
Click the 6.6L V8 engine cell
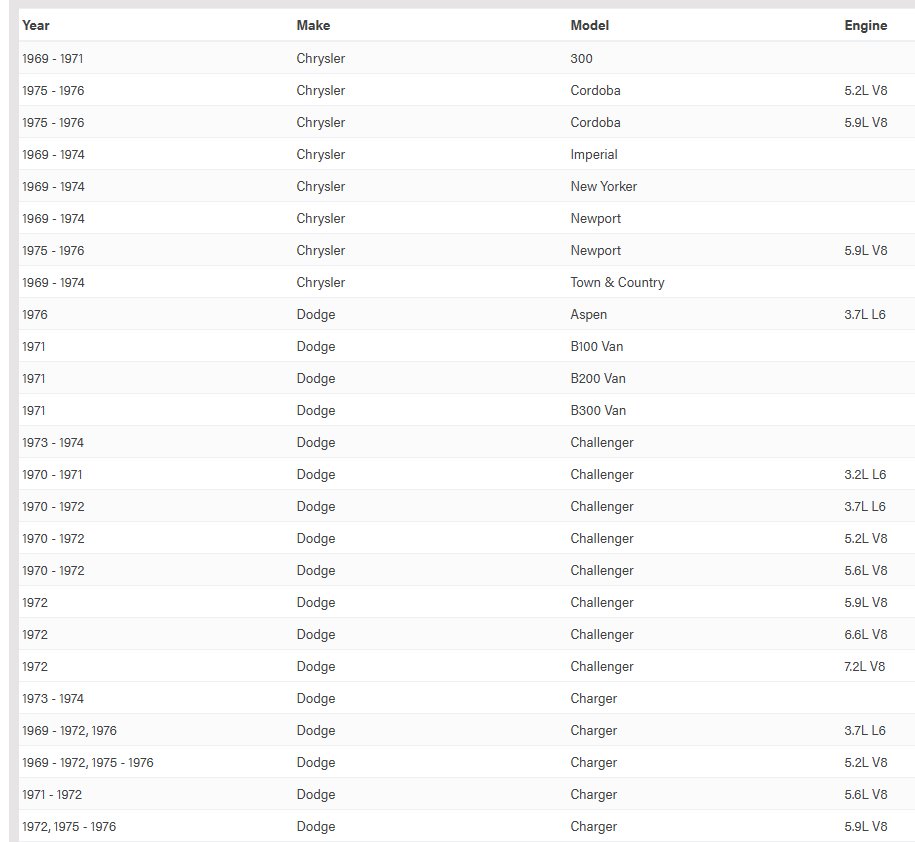pos(865,634)
